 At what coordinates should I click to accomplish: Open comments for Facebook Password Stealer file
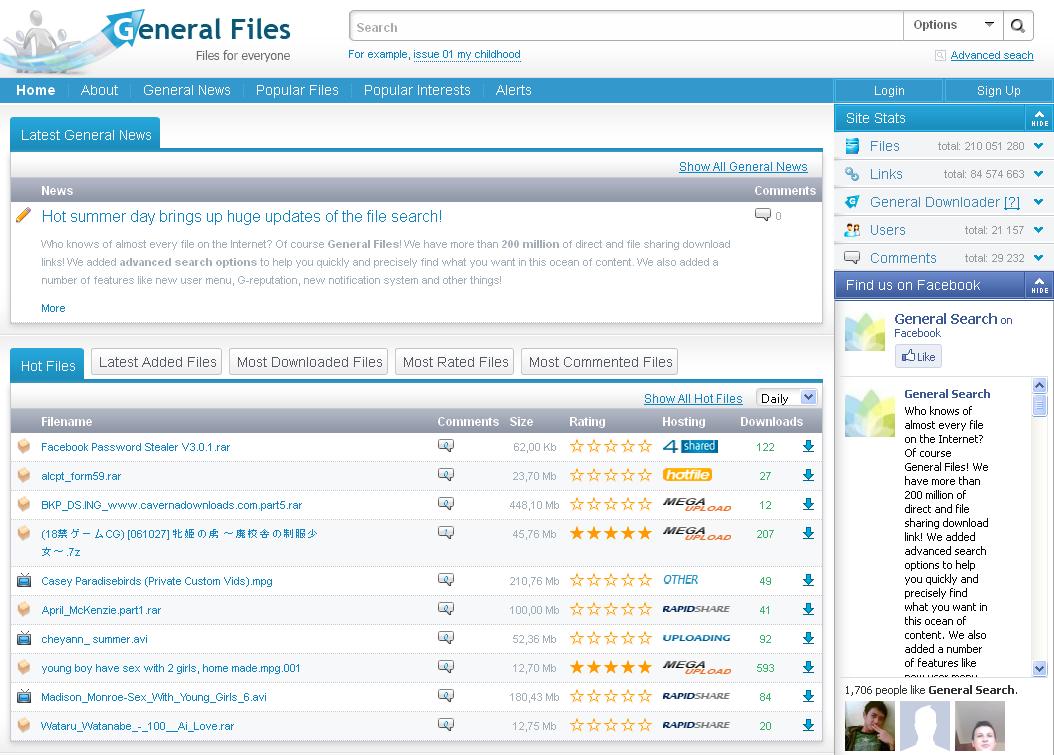tap(446, 446)
